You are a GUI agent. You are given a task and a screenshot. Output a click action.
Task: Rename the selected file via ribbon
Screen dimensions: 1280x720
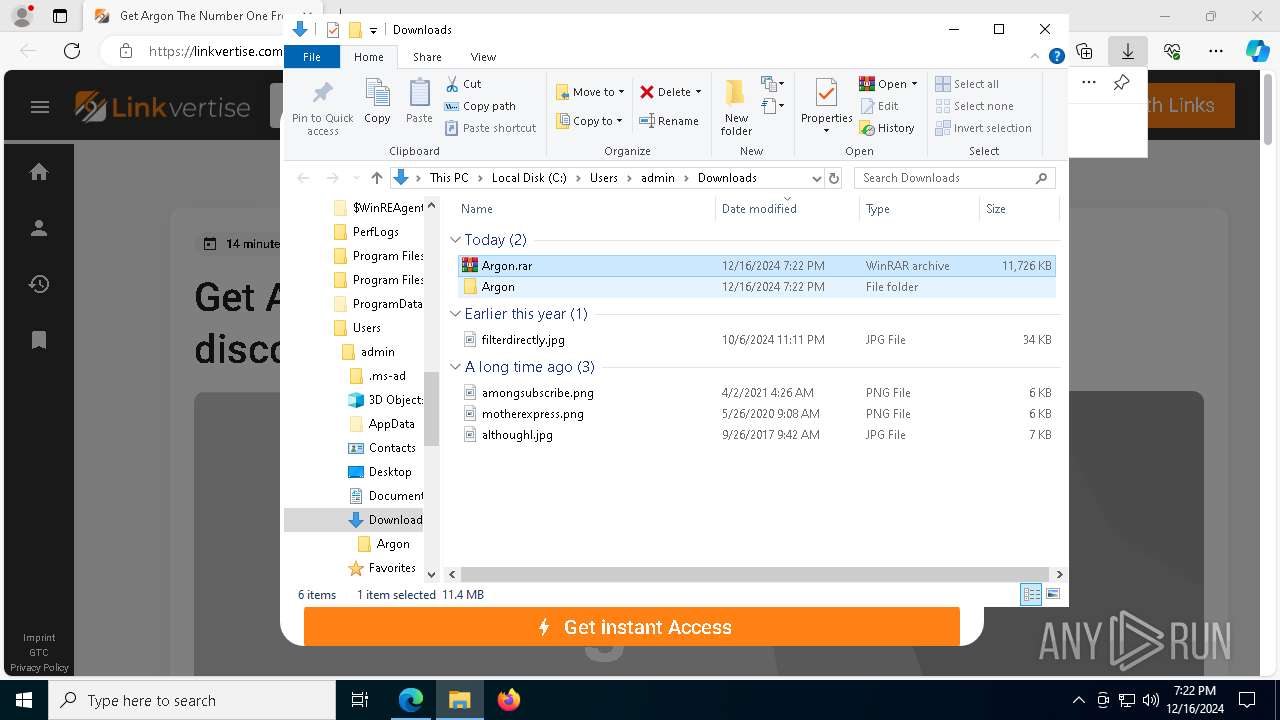pyautogui.click(x=669, y=121)
